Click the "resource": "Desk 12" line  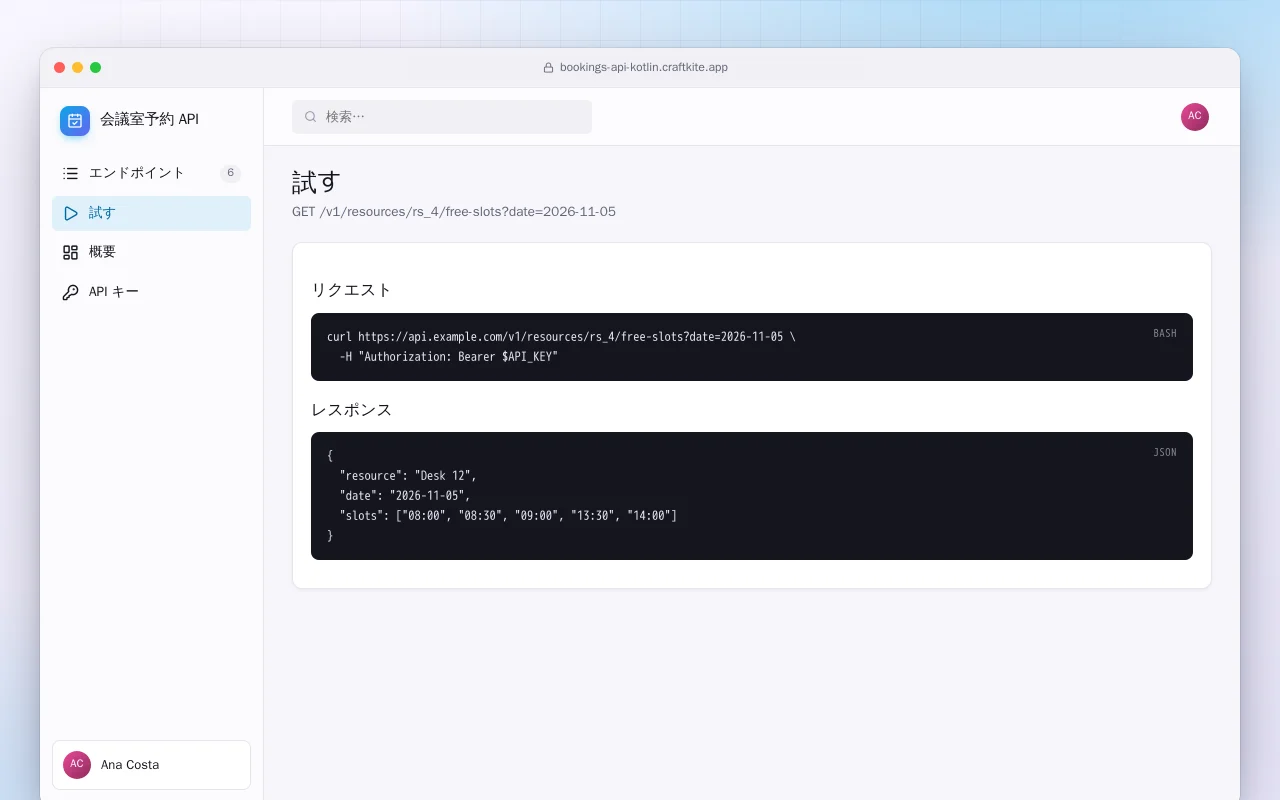408,476
